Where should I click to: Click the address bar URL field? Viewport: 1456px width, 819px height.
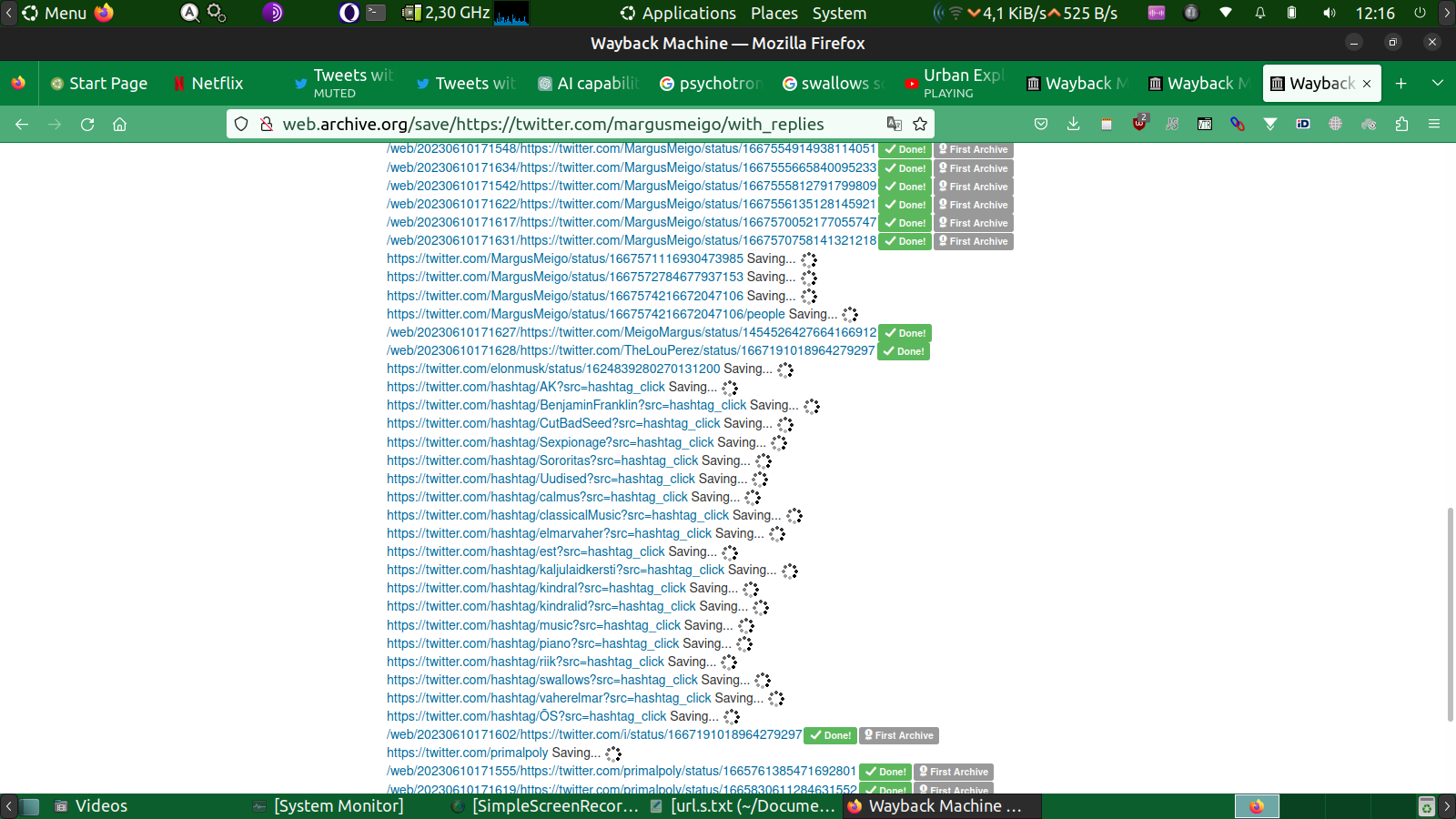pyautogui.click(x=580, y=124)
